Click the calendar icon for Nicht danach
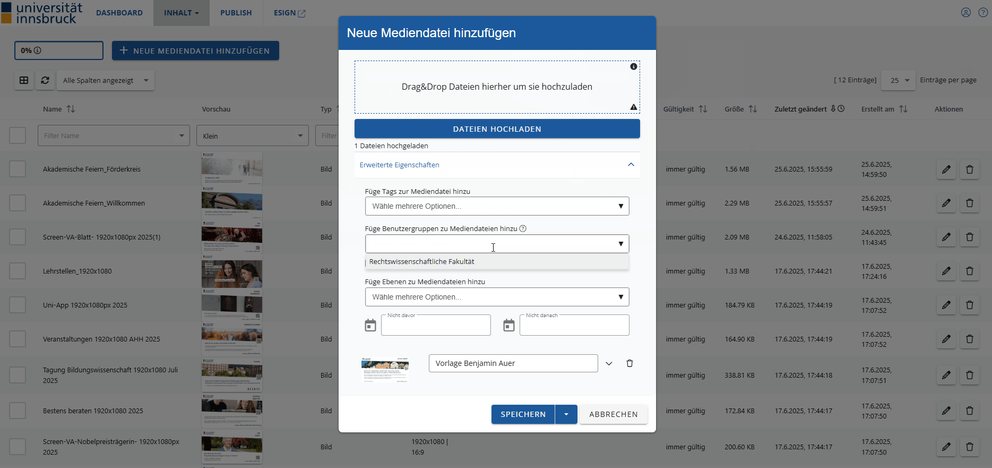 point(508,325)
